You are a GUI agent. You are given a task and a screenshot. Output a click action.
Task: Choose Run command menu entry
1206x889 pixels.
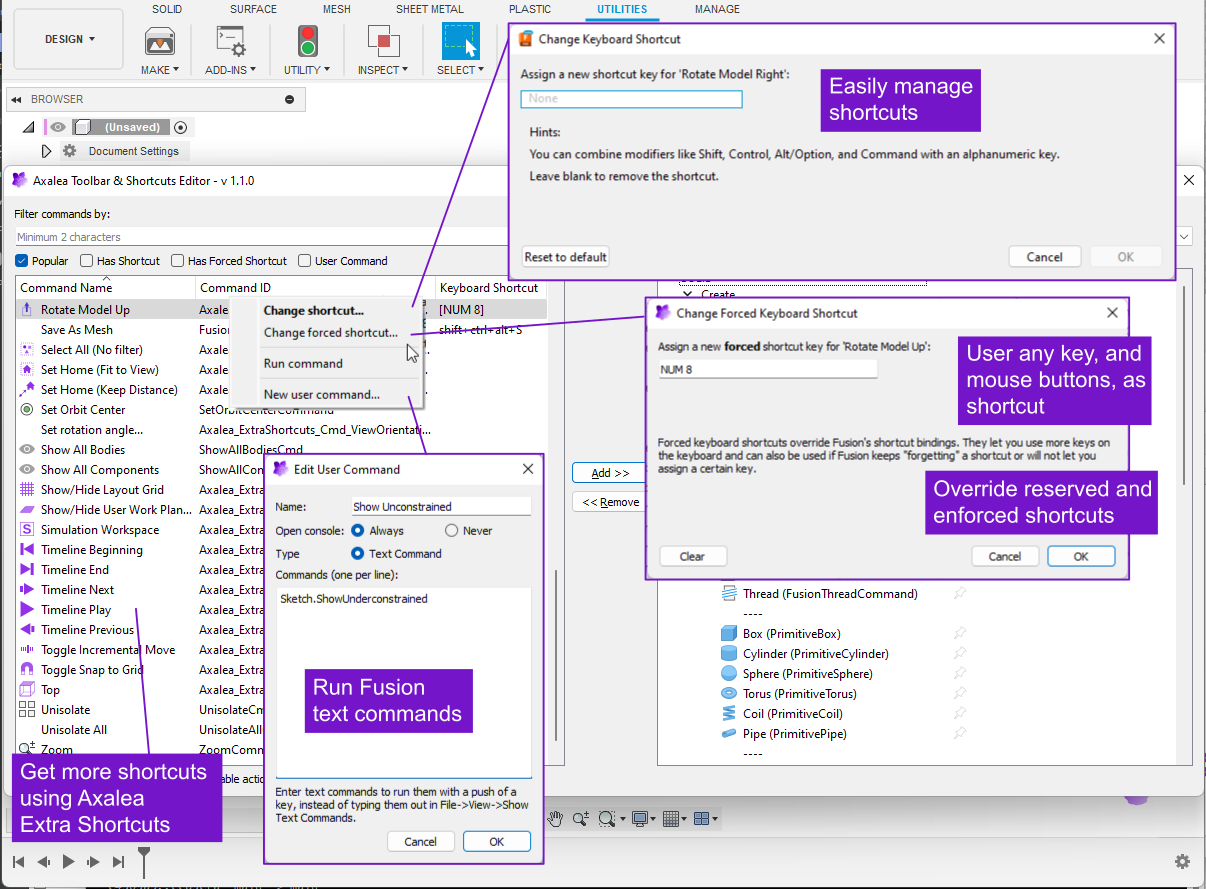click(x=303, y=364)
